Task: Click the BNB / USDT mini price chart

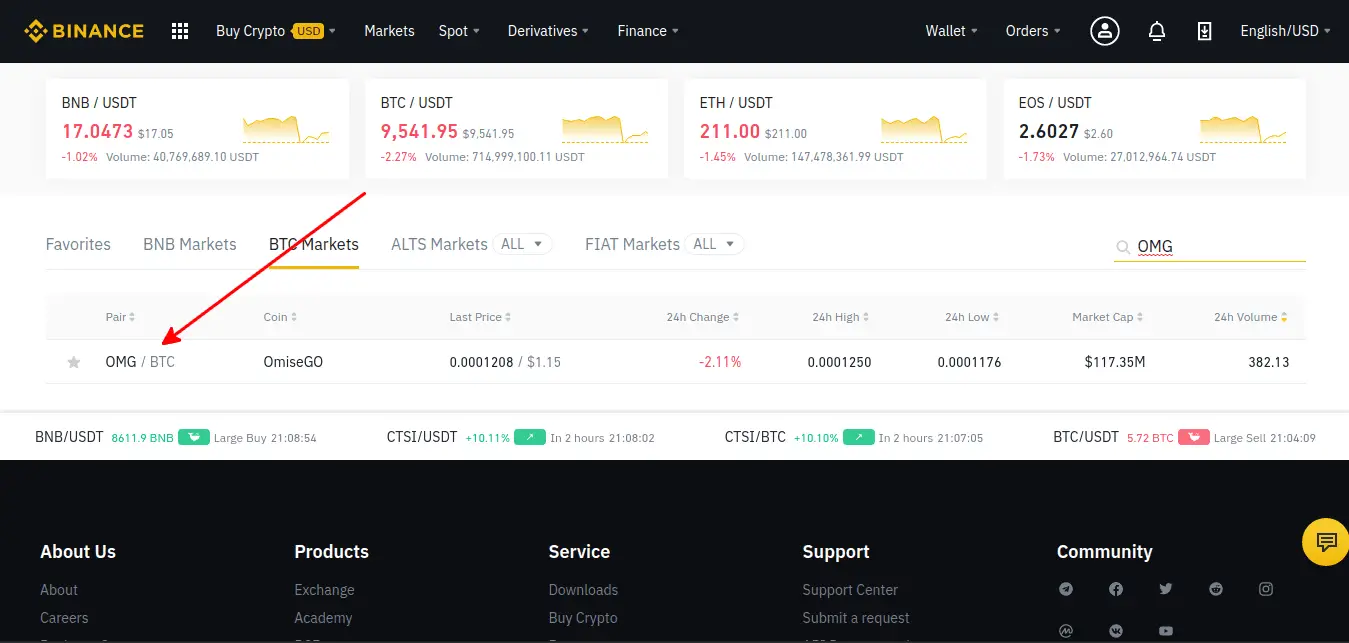Action: click(x=286, y=129)
